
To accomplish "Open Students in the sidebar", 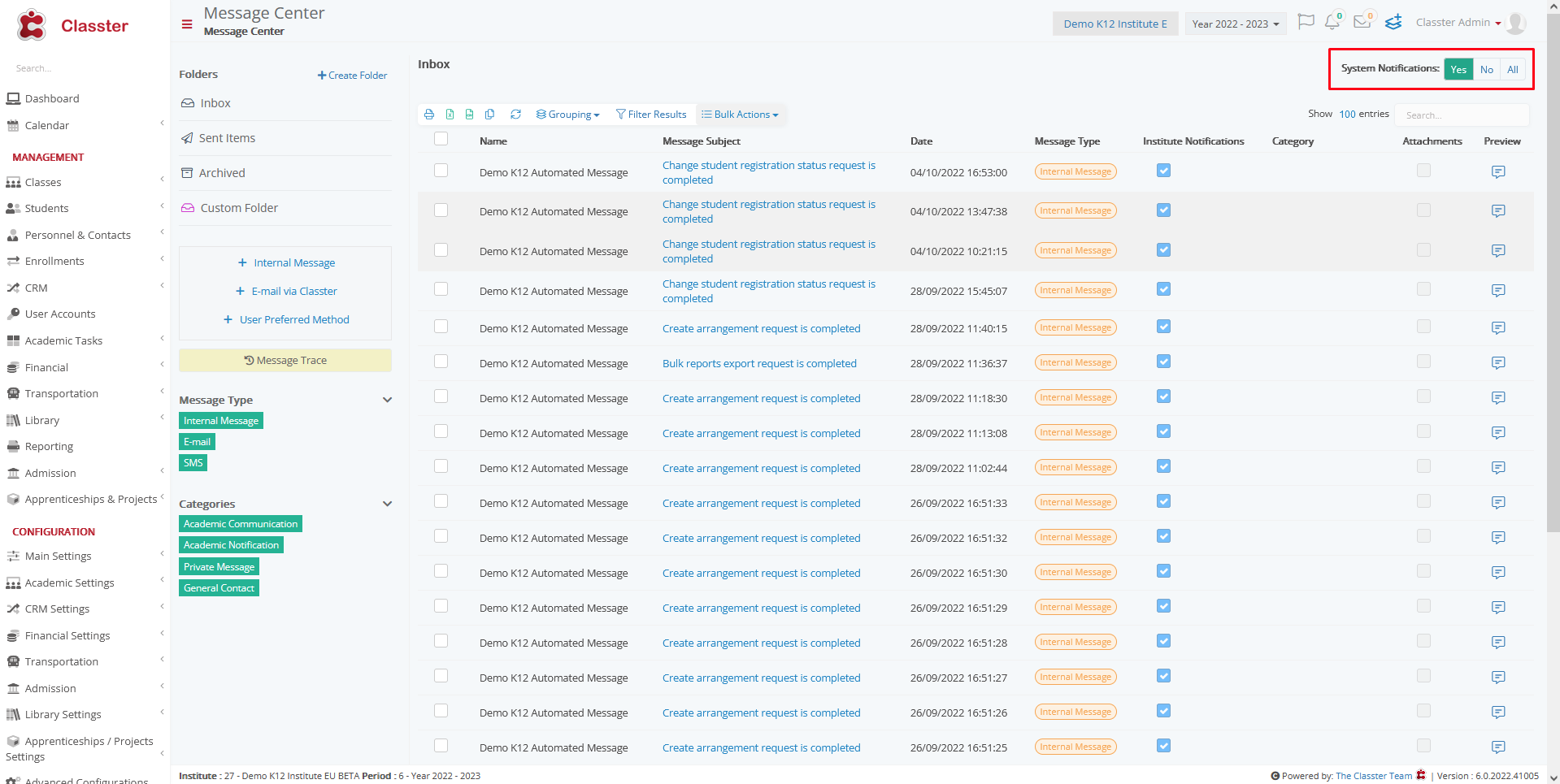I will point(46,208).
